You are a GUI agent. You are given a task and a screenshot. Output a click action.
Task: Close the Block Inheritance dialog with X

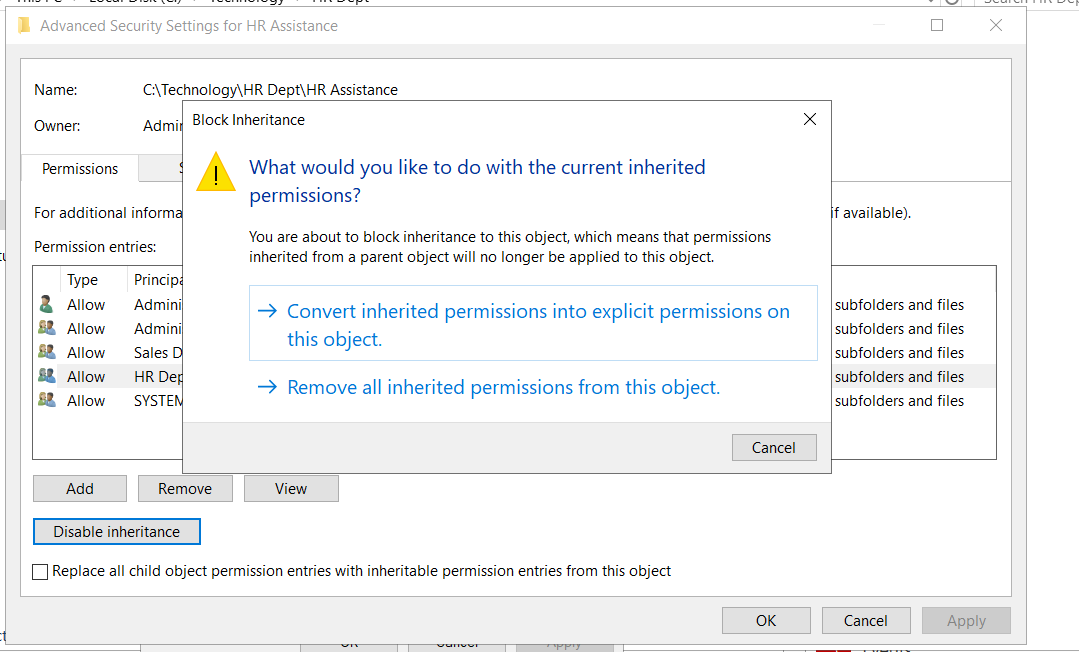point(809,120)
